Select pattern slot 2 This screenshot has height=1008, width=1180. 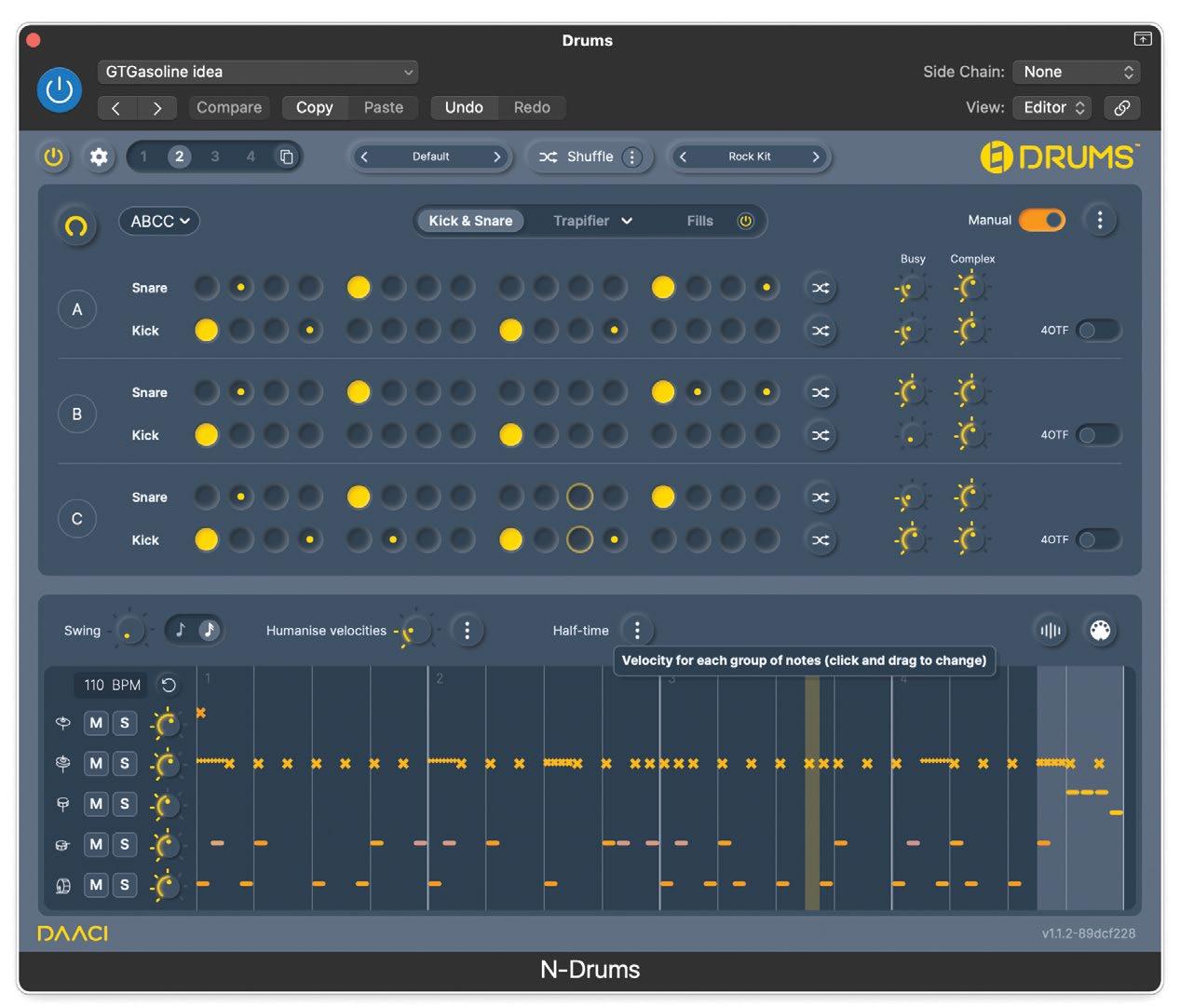point(180,157)
